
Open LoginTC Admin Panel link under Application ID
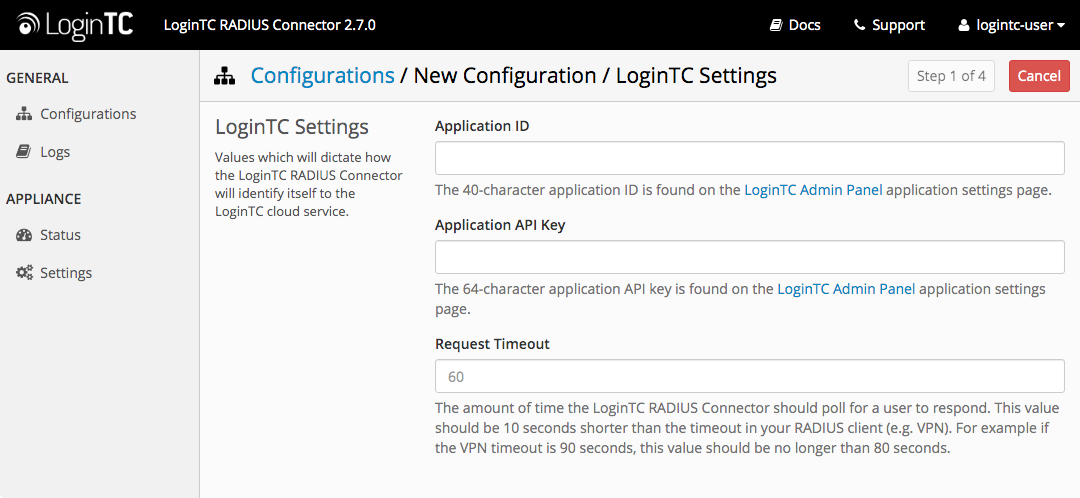point(813,190)
